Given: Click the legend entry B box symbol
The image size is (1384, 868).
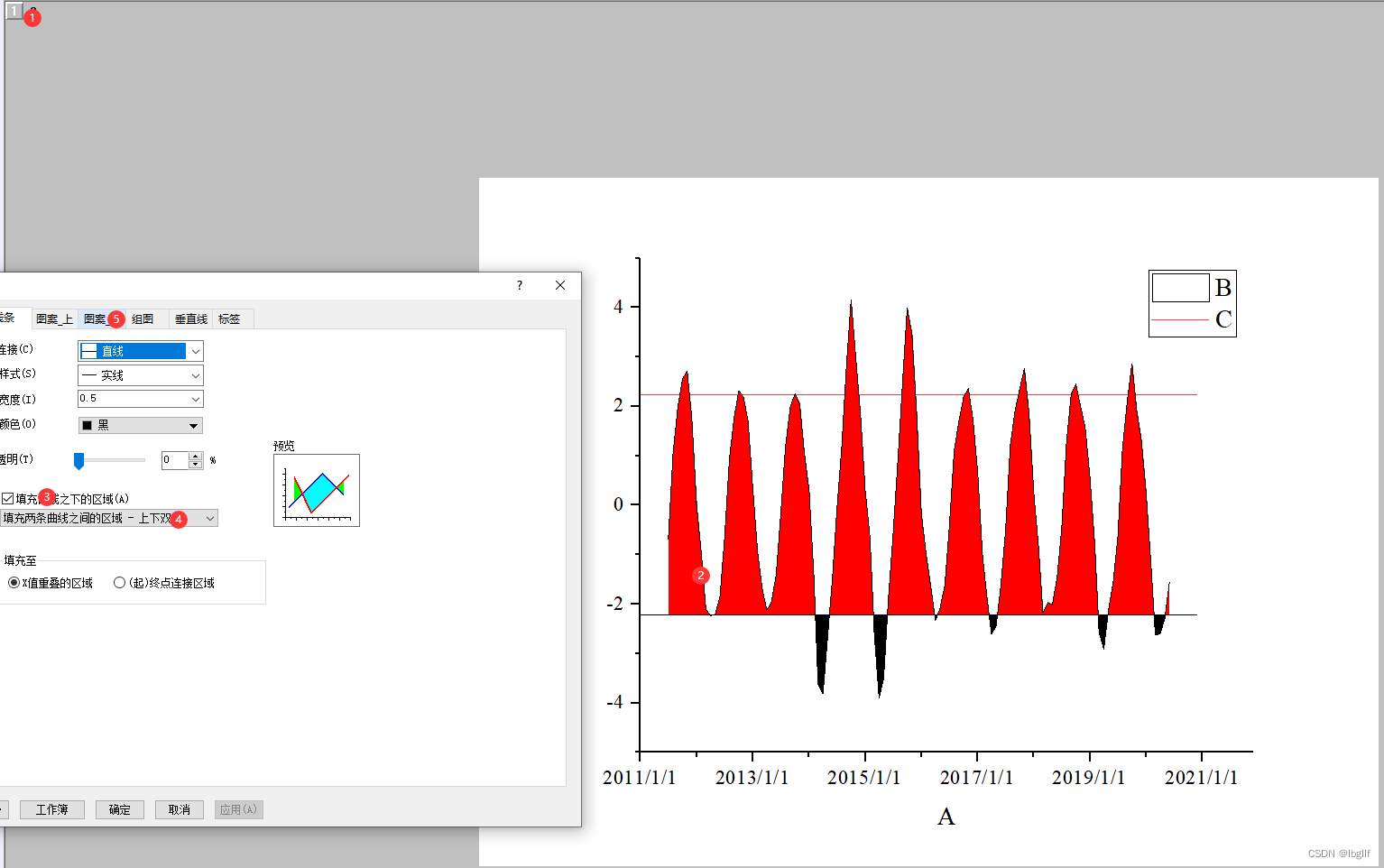Looking at the screenshot, I should pos(1180,288).
